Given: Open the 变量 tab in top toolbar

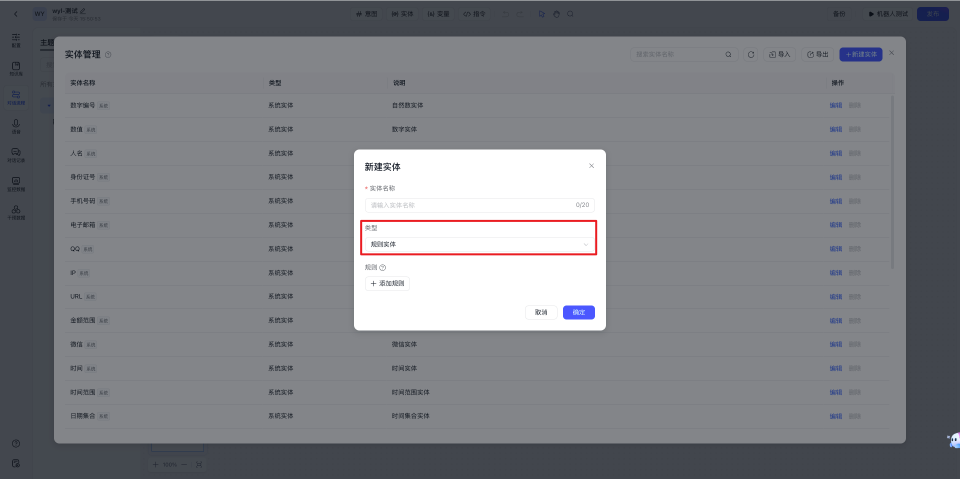Looking at the screenshot, I should 438,14.
